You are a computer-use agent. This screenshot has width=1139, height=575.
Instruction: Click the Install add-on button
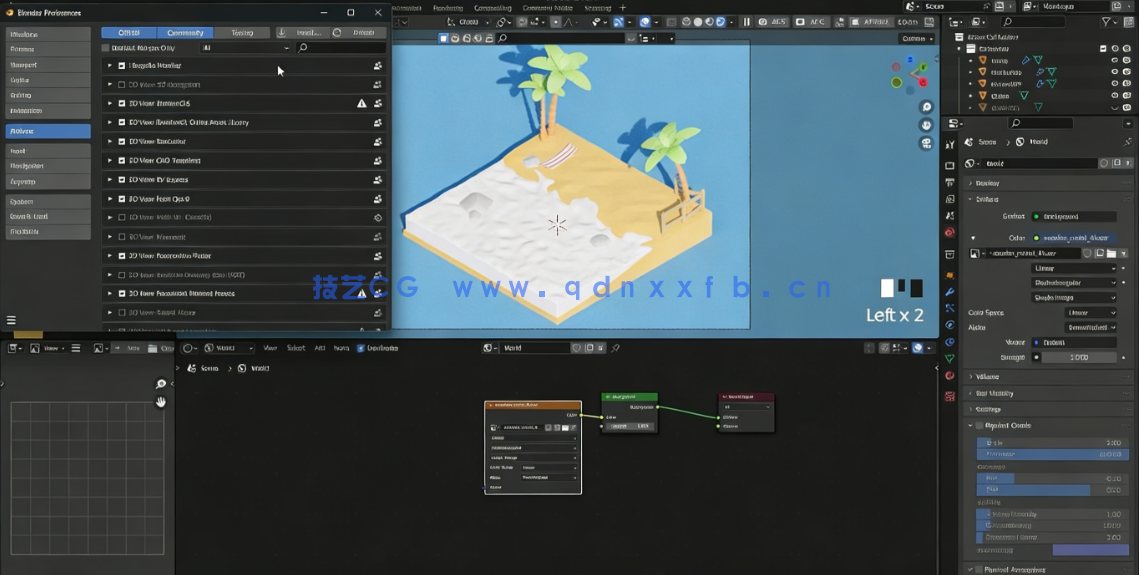pos(302,33)
